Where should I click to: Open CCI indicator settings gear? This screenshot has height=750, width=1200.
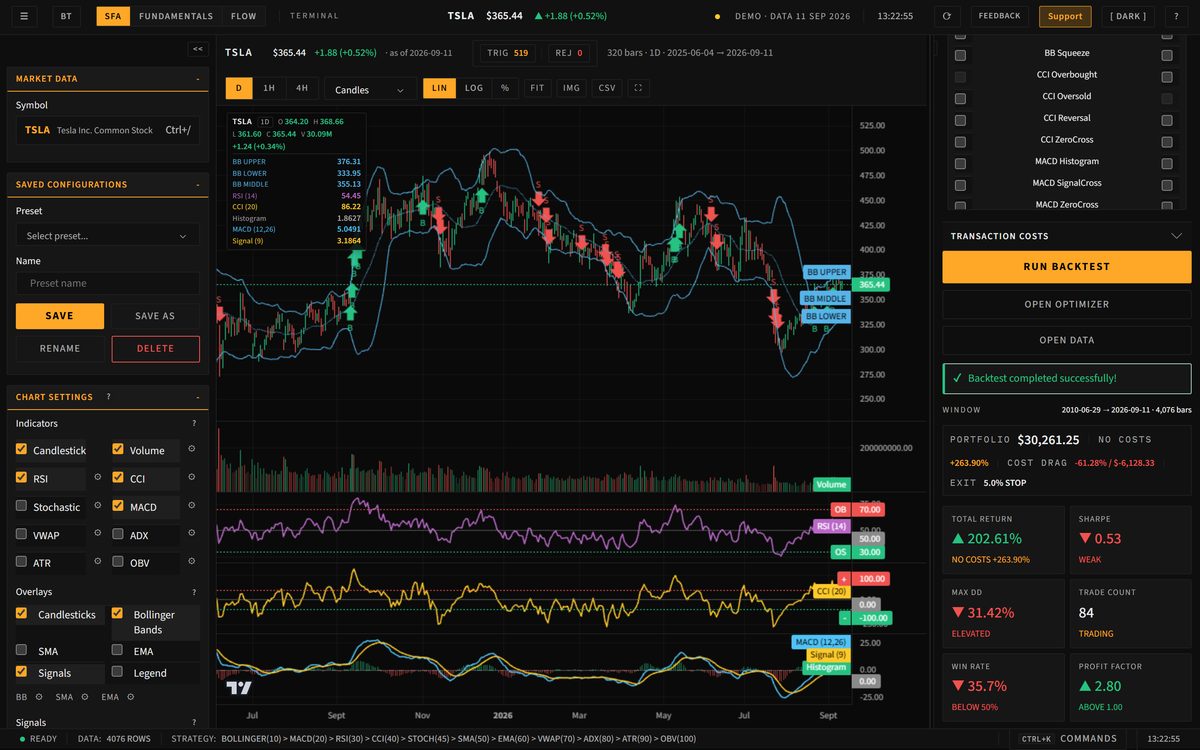pos(192,478)
